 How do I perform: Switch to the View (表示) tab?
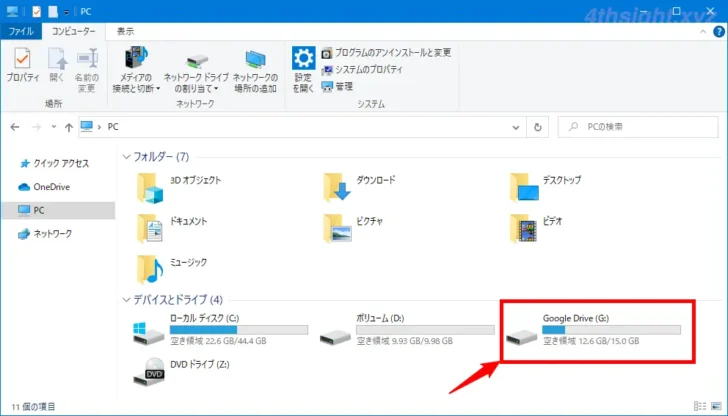(125, 32)
